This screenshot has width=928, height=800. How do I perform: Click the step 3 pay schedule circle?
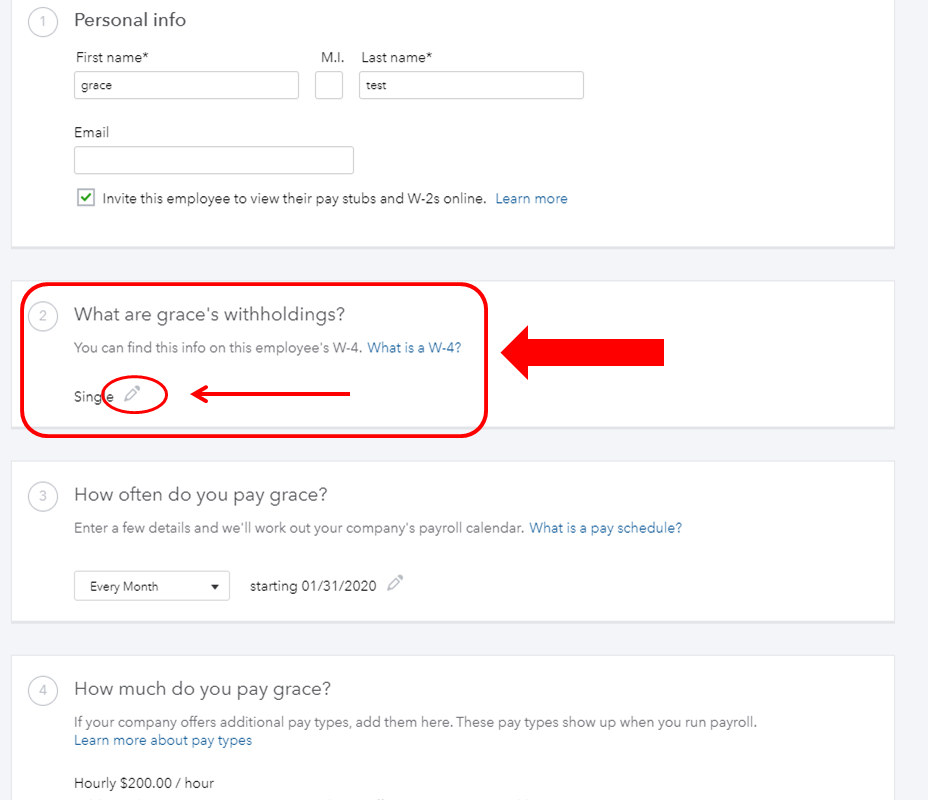point(42,496)
